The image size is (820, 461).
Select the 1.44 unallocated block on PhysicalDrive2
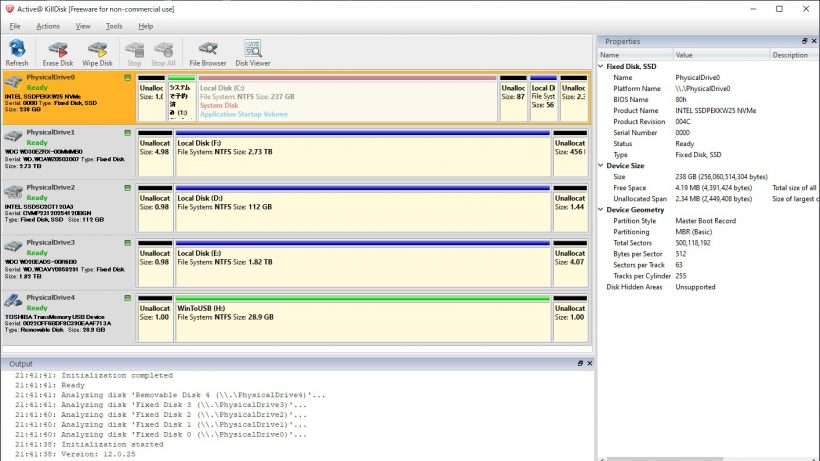point(570,209)
